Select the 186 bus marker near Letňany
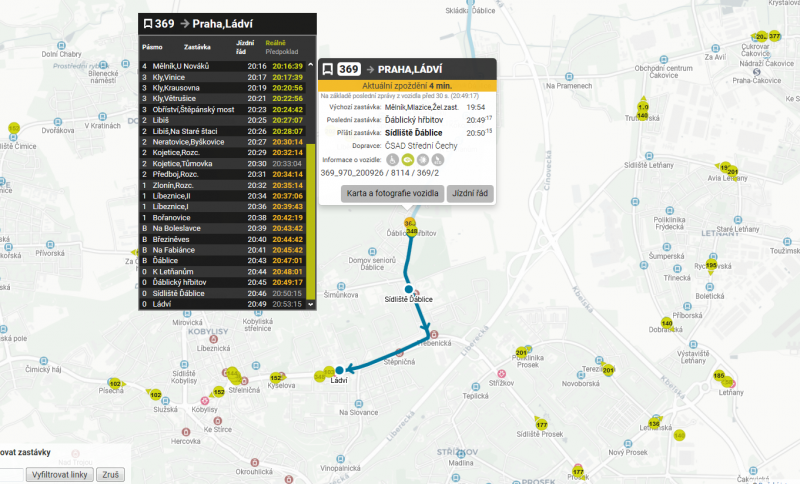800x484 pixels. pyautogui.click(x=719, y=375)
